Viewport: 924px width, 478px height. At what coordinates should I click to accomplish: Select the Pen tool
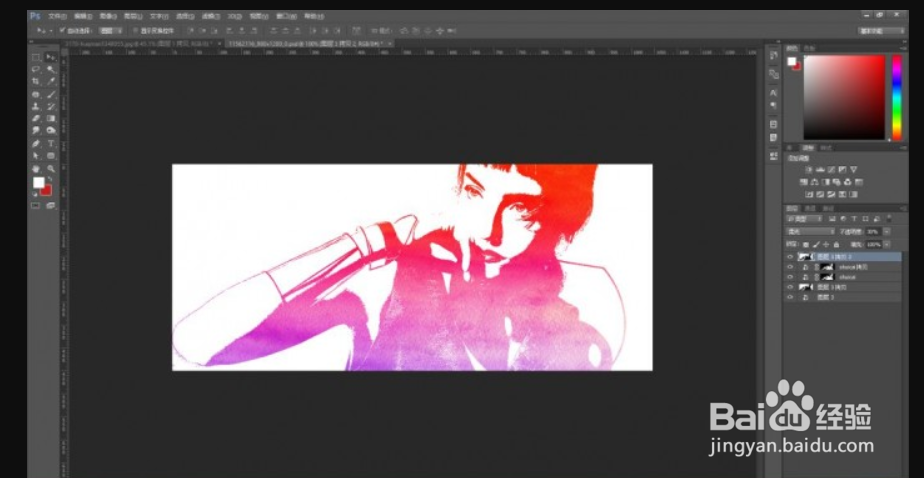(36, 143)
